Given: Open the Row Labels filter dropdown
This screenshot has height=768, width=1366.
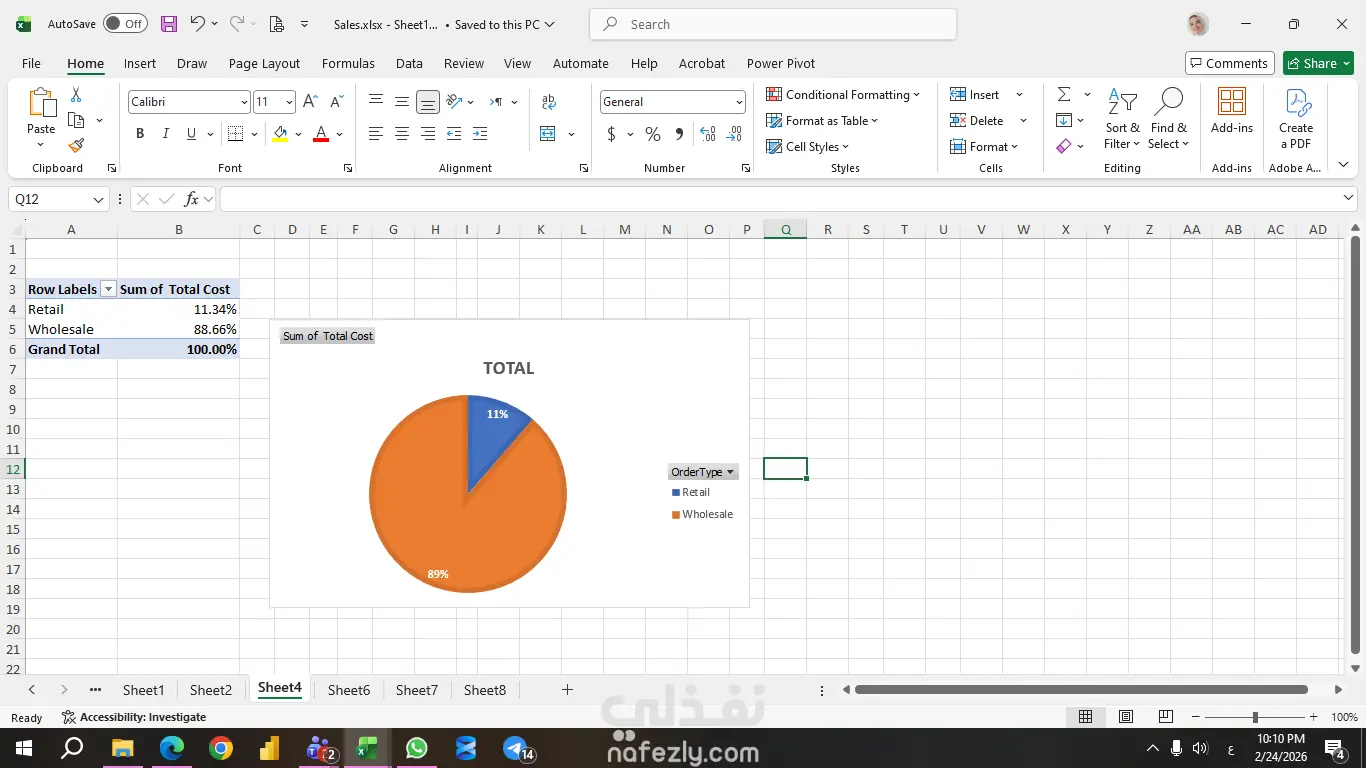Looking at the screenshot, I should coord(109,289).
